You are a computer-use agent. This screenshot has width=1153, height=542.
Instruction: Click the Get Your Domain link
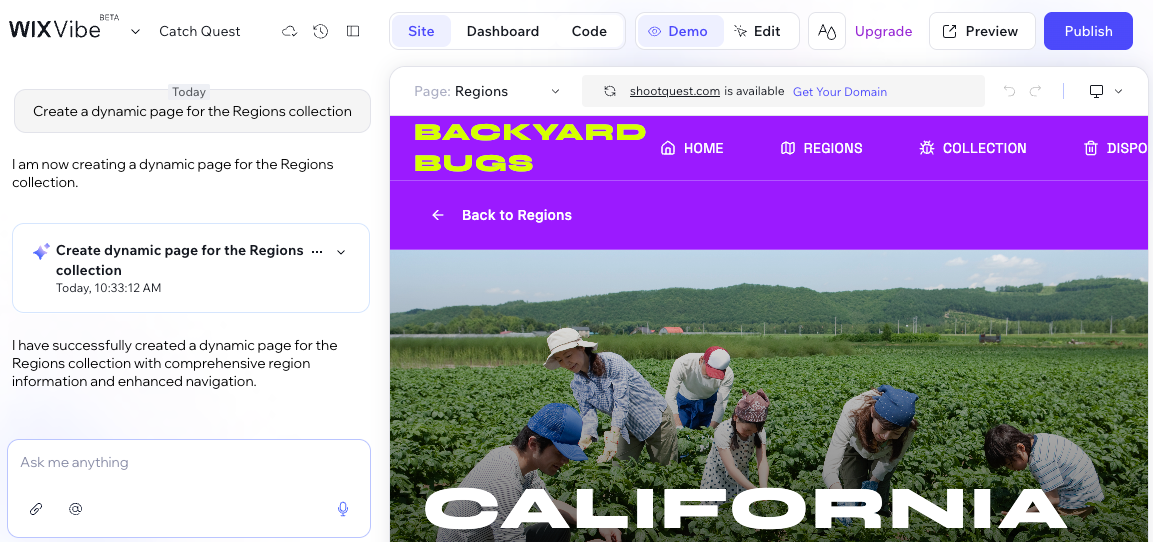tap(839, 91)
